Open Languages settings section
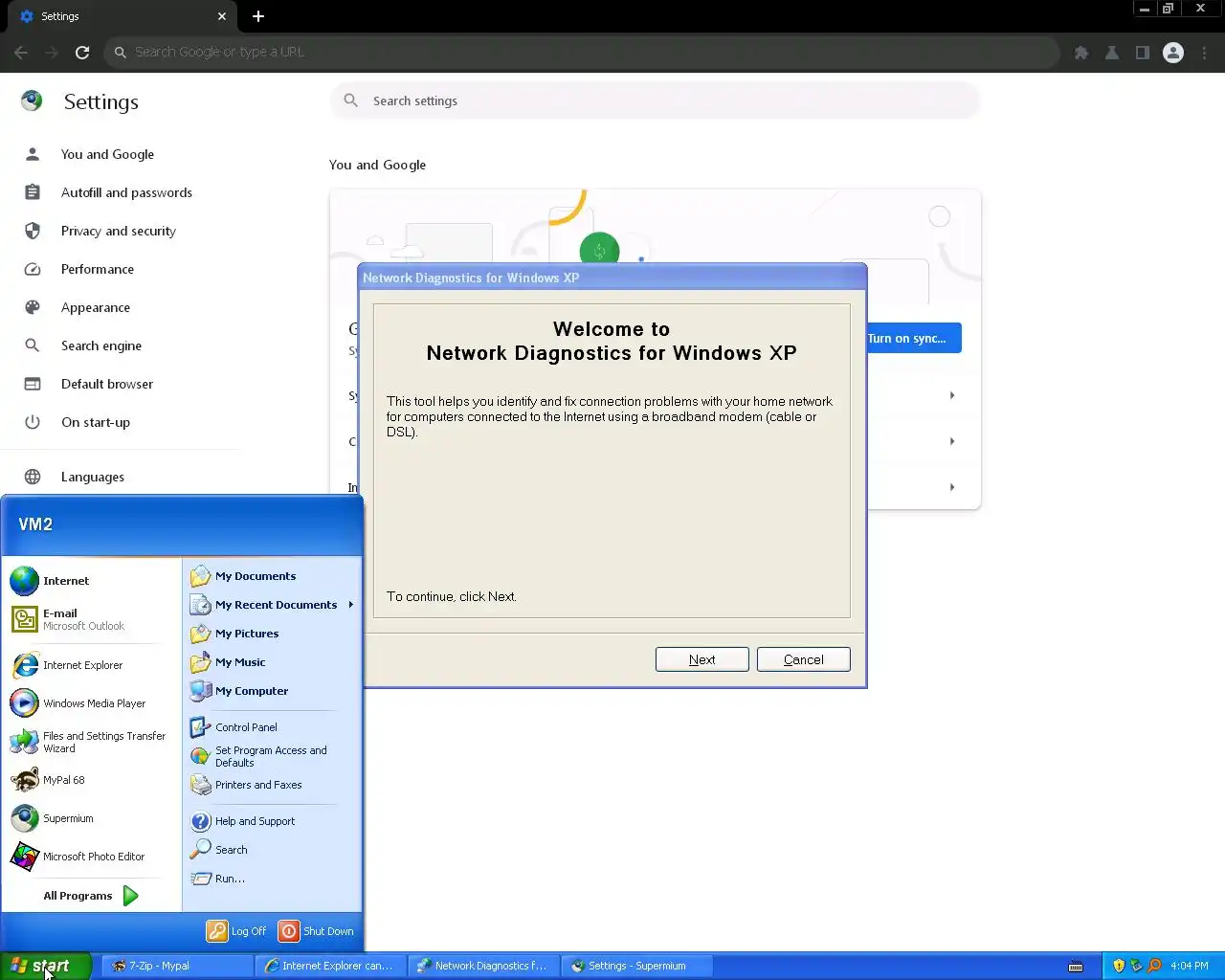The width and height of the screenshot is (1225, 980). (x=93, y=477)
